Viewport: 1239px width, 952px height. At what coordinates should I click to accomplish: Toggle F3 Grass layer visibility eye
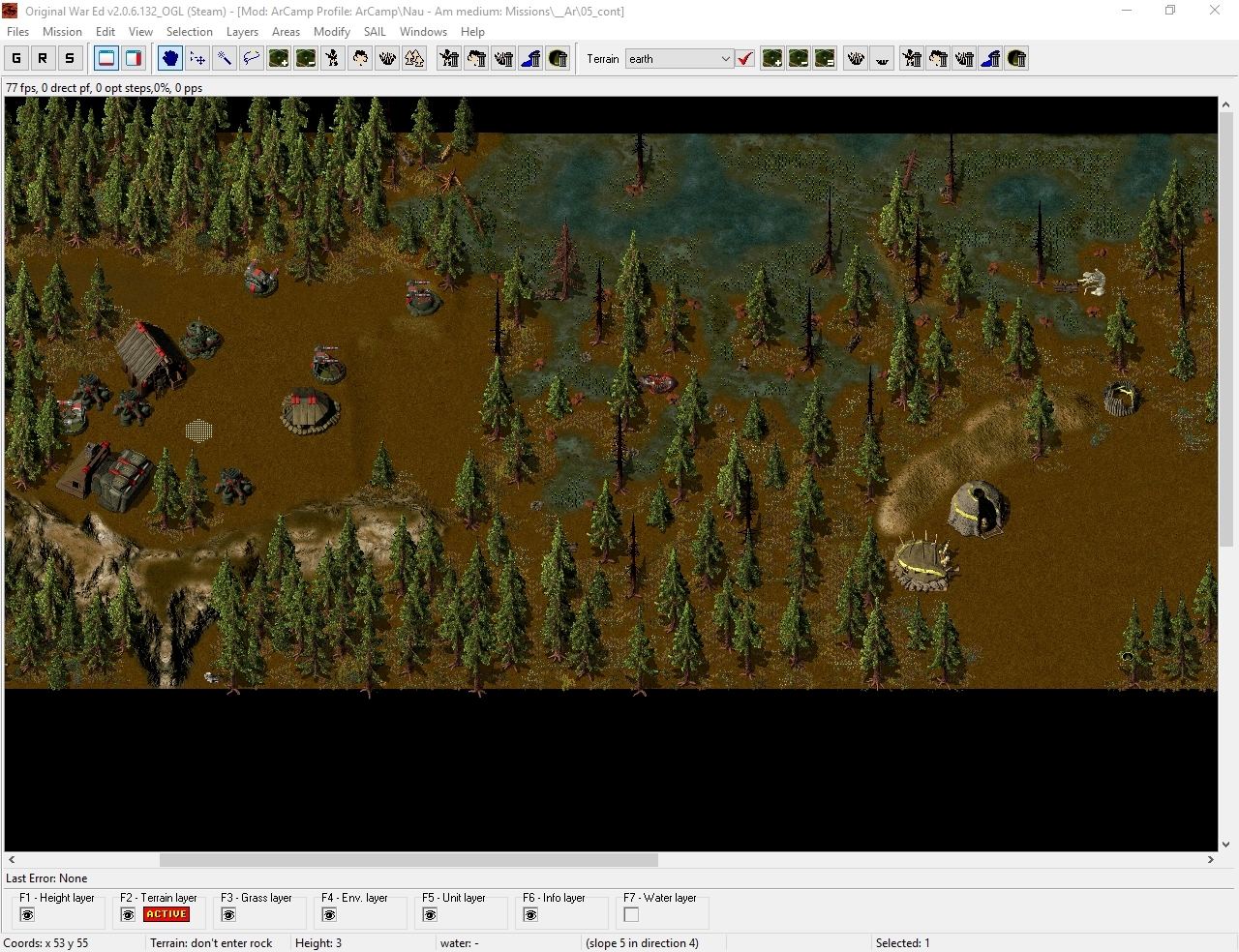pos(228,915)
